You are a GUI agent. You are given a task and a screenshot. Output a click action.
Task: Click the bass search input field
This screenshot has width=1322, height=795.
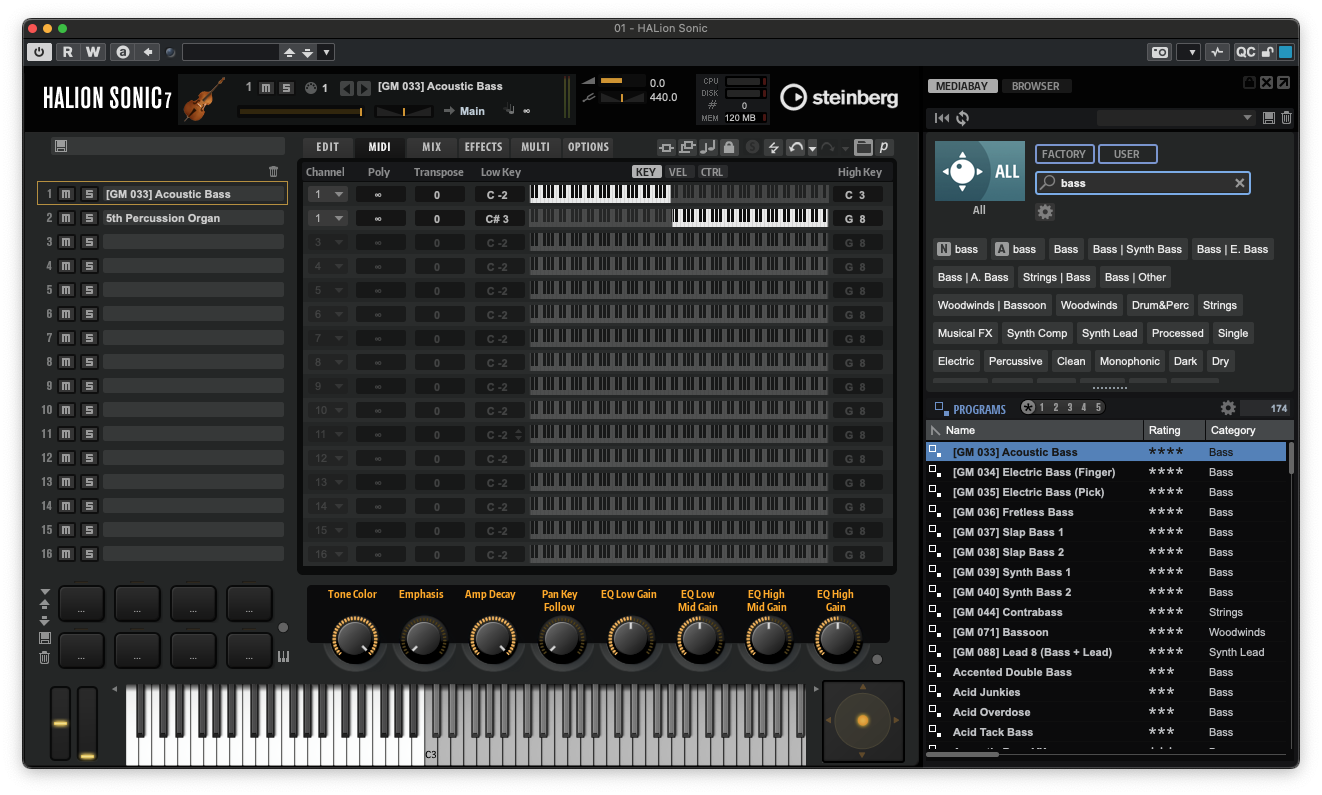click(1144, 183)
